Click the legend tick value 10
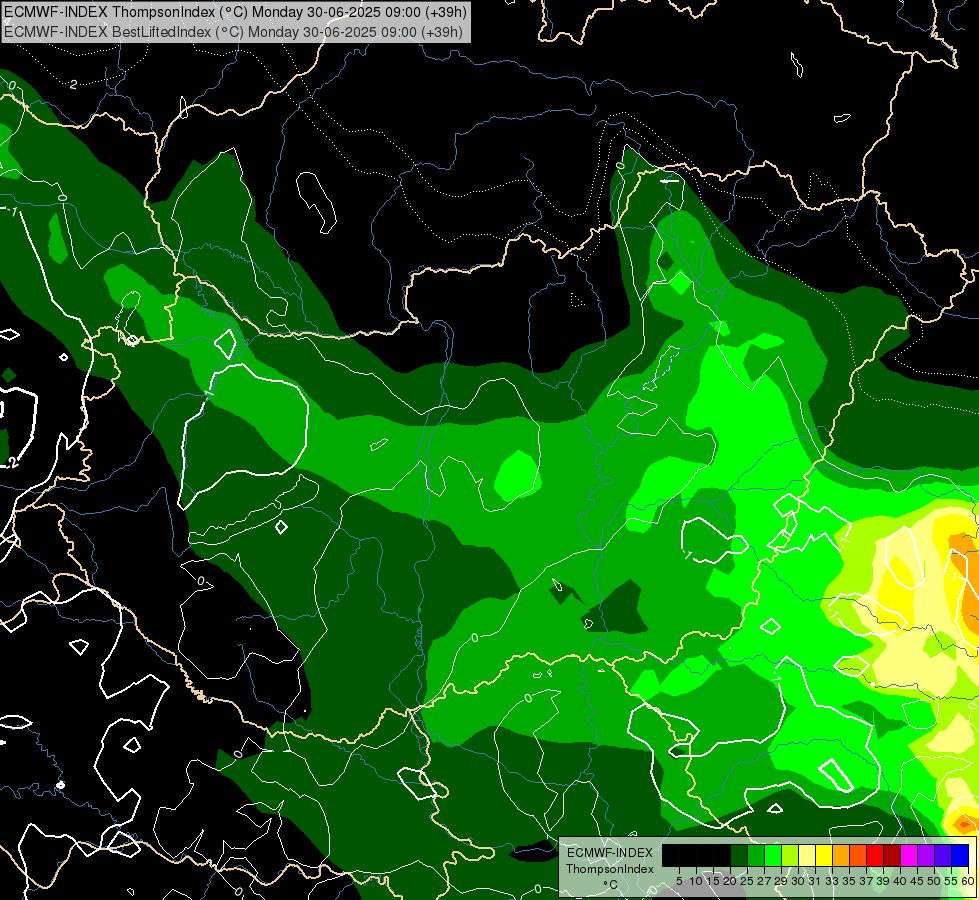 click(696, 881)
